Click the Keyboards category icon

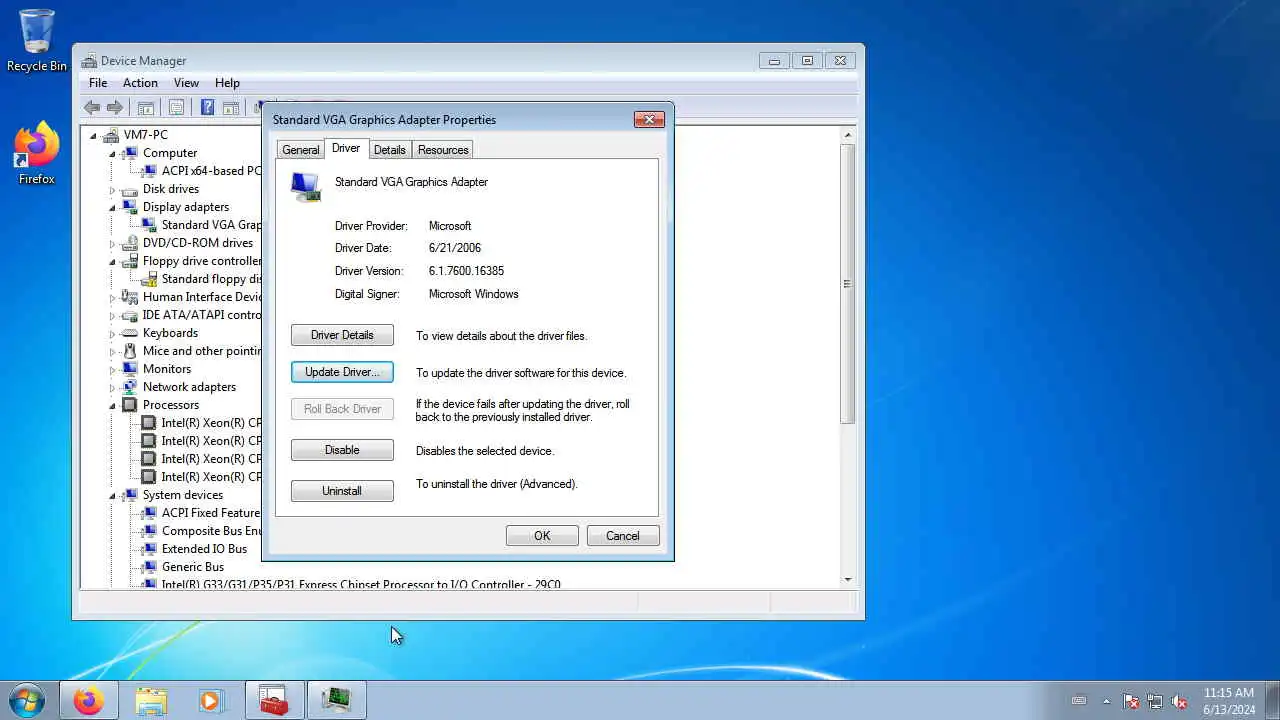(x=129, y=333)
